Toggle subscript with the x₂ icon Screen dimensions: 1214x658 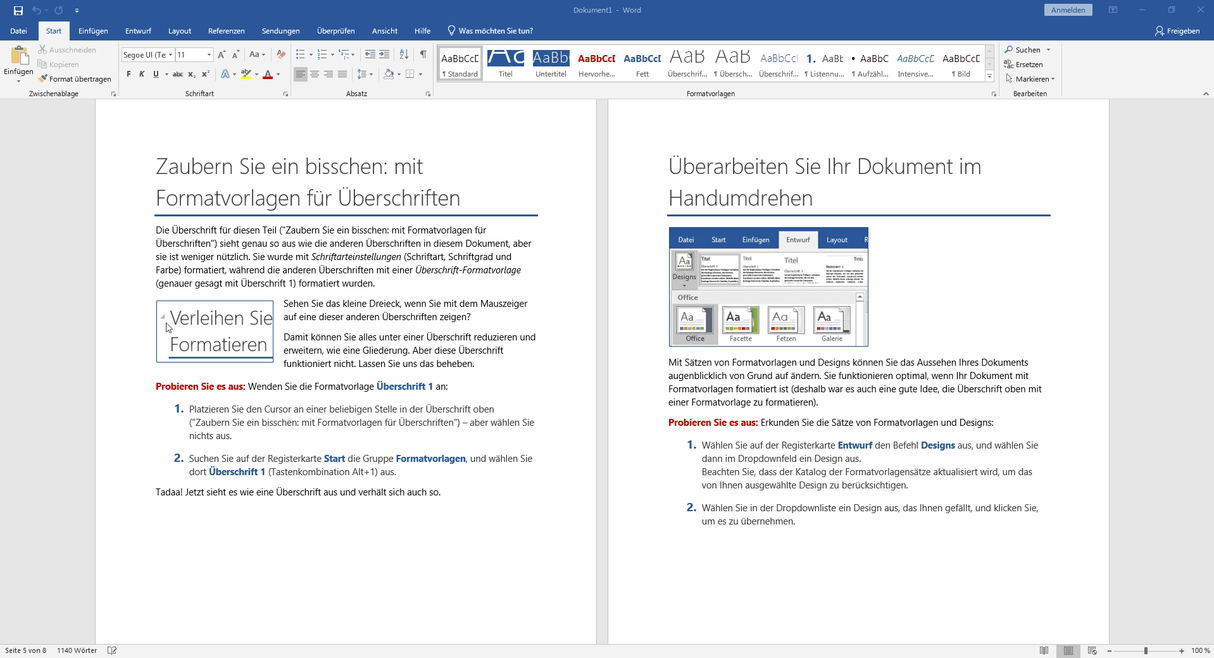click(x=190, y=73)
